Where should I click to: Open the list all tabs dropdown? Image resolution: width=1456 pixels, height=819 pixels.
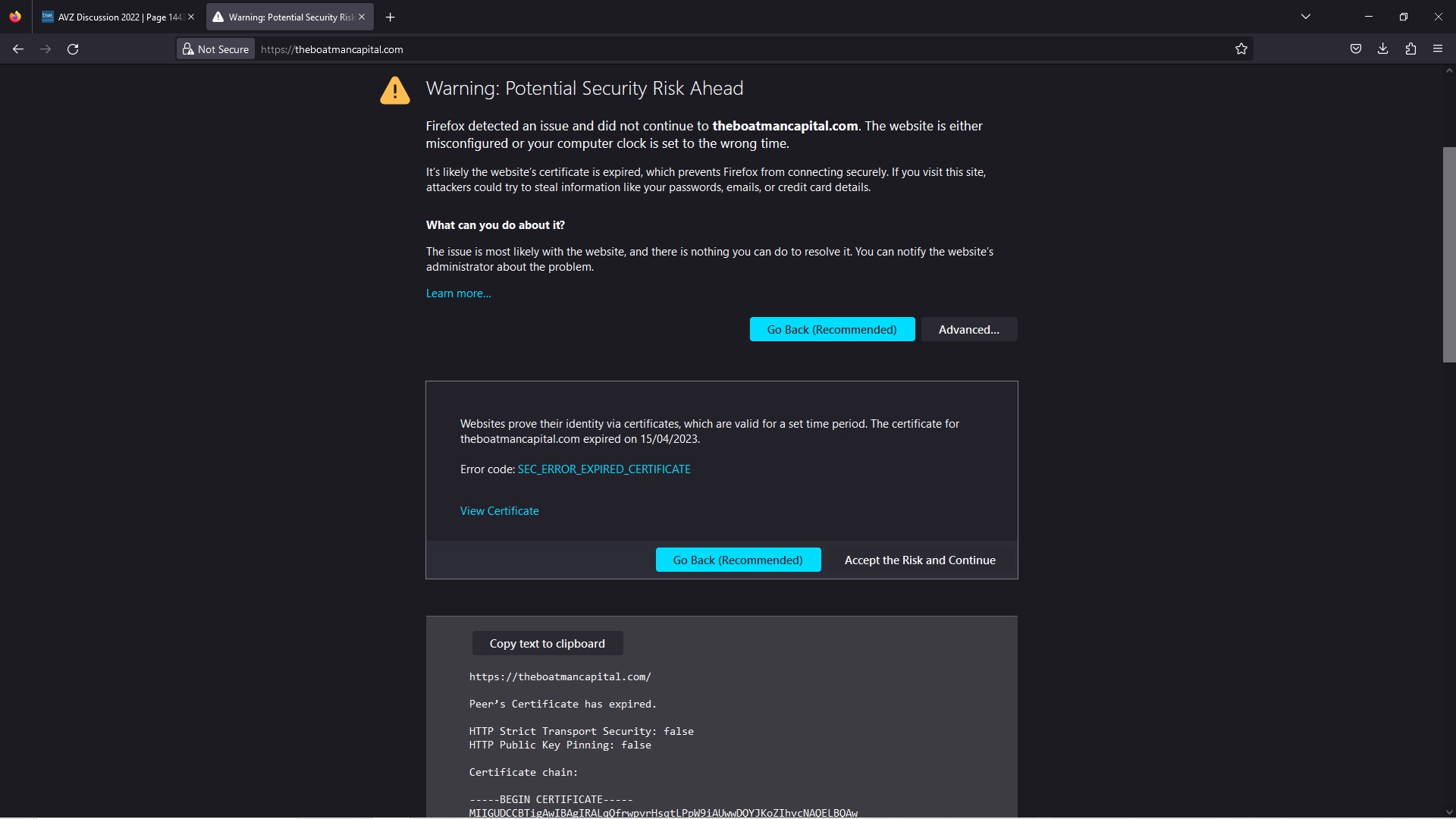(1306, 17)
